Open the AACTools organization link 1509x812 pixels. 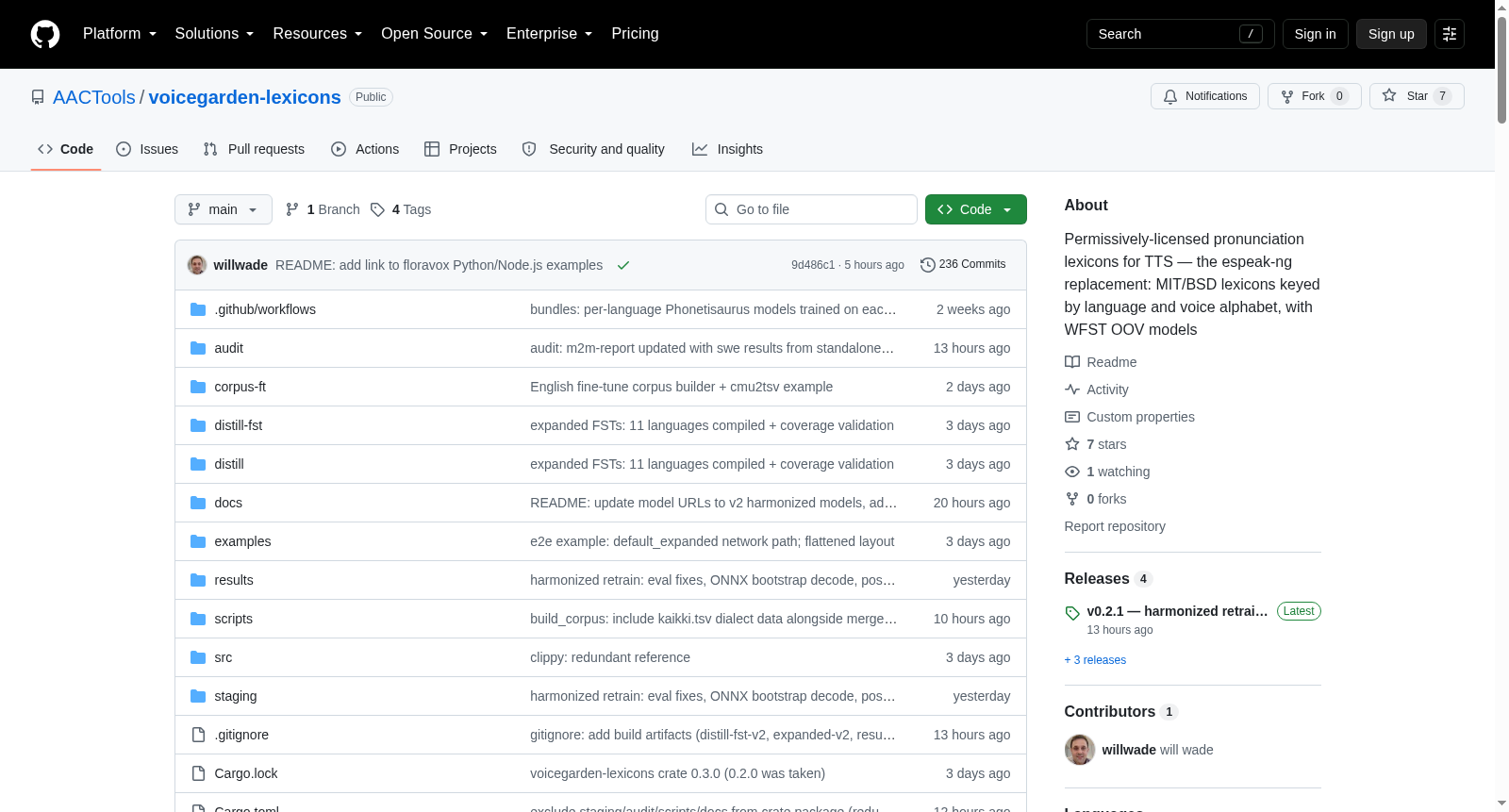tap(94, 97)
